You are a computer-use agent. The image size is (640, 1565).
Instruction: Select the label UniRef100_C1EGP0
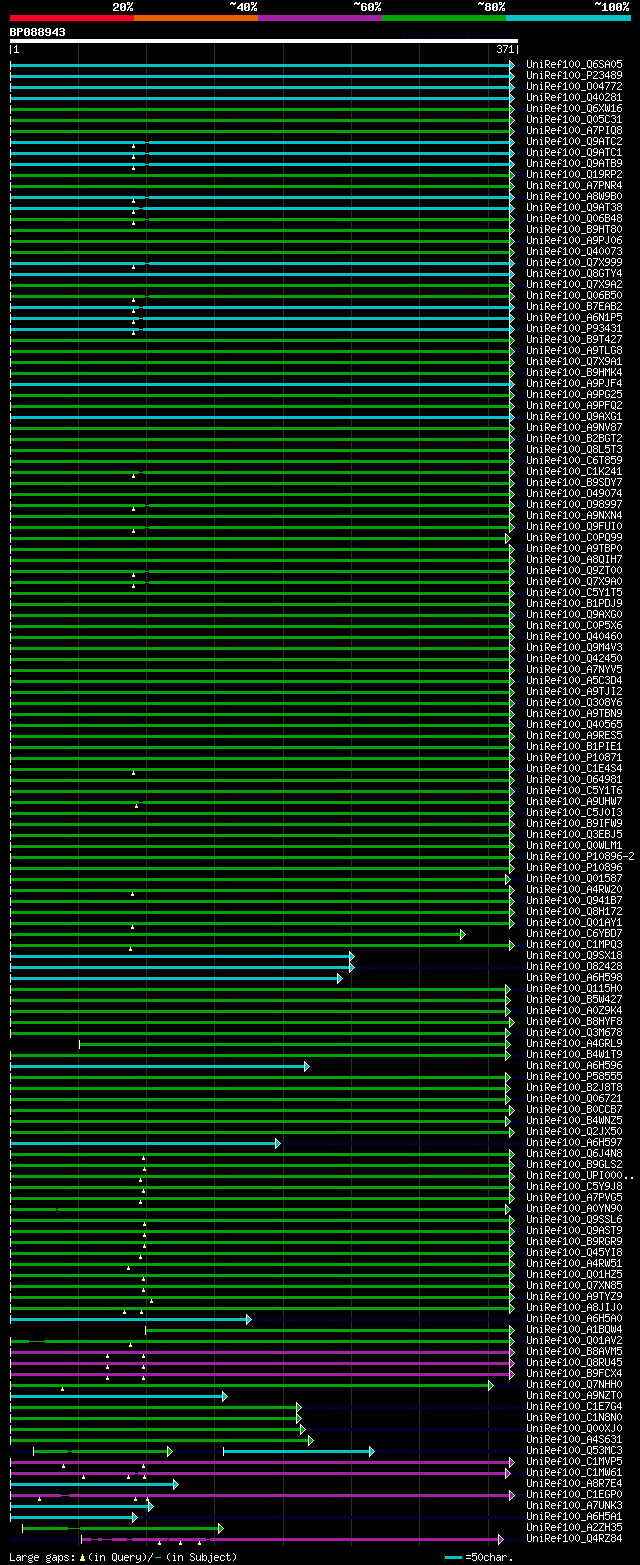(573, 1494)
